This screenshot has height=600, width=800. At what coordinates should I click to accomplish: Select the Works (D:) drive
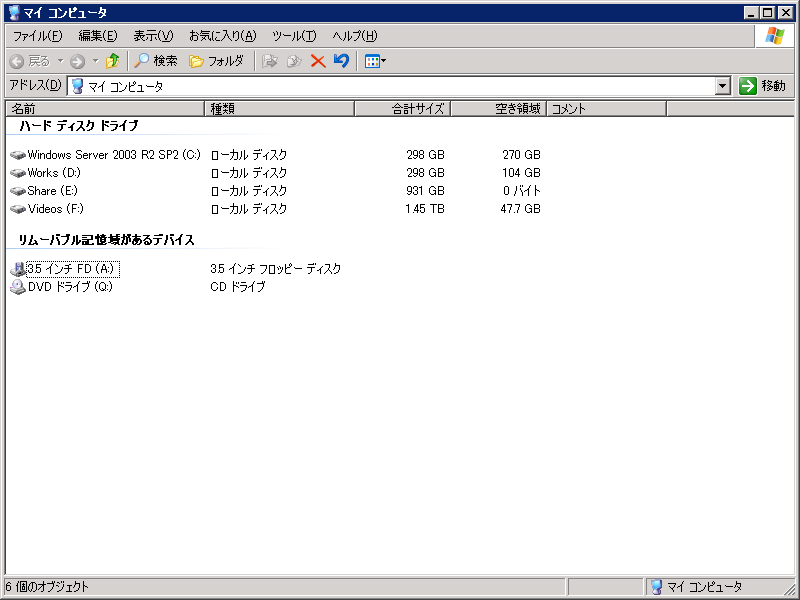coord(54,173)
